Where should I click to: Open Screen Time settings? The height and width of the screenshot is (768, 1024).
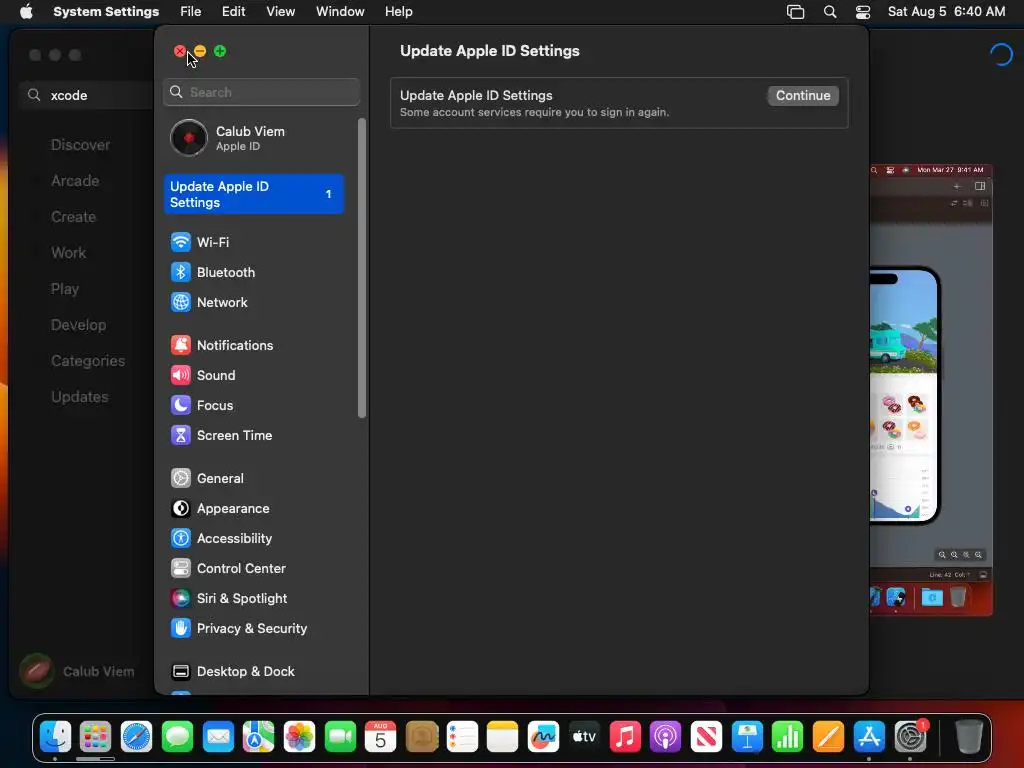point(255,436)
